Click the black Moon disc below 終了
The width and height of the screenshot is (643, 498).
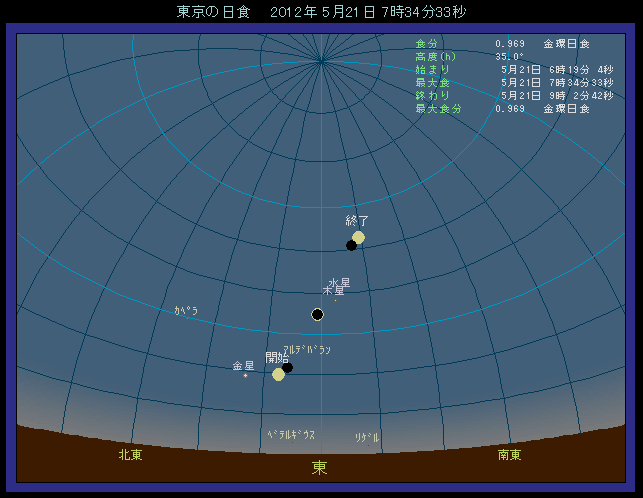point(351,245)
